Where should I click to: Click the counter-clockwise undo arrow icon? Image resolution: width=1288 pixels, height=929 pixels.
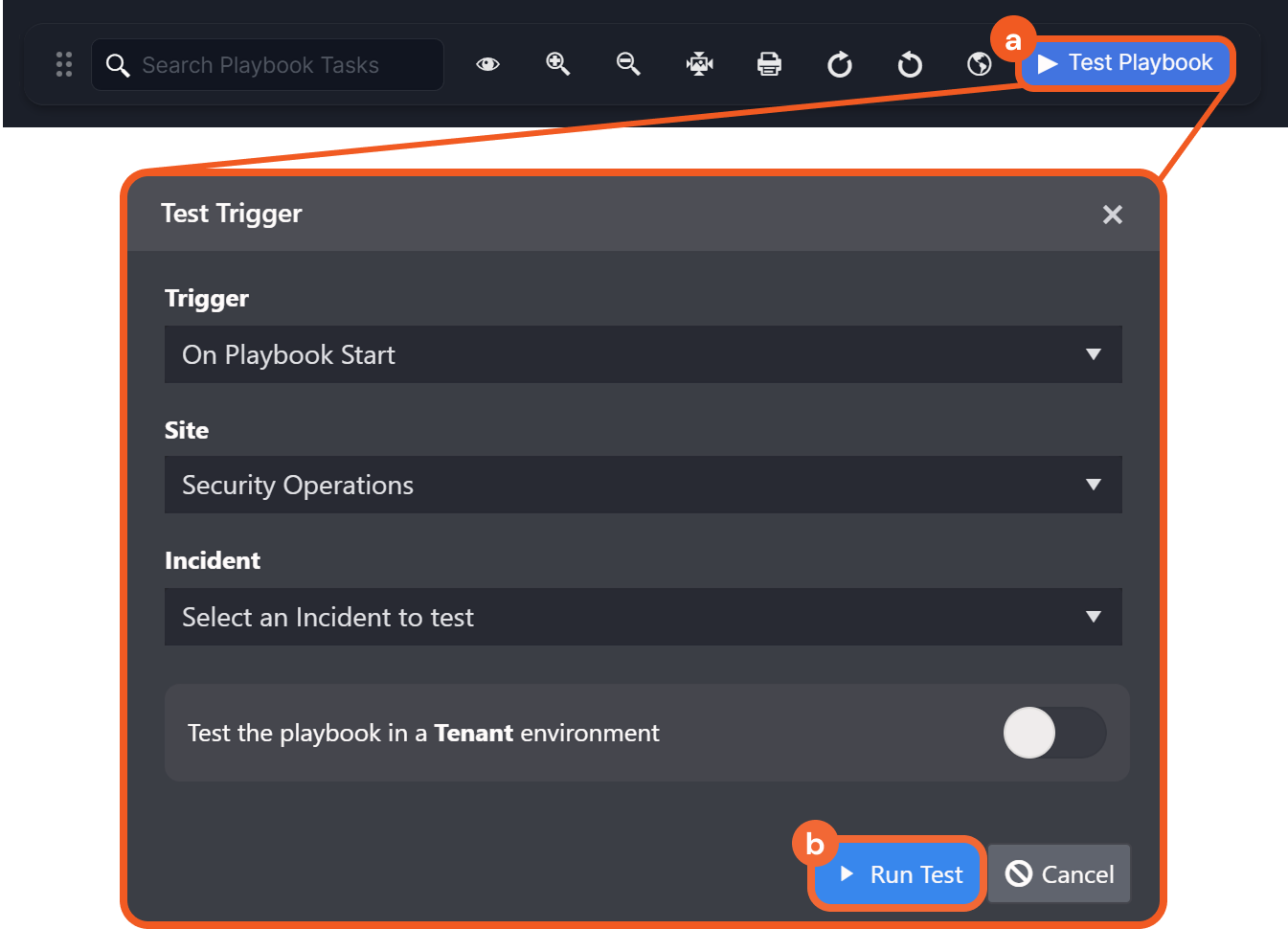coord(910,64)
